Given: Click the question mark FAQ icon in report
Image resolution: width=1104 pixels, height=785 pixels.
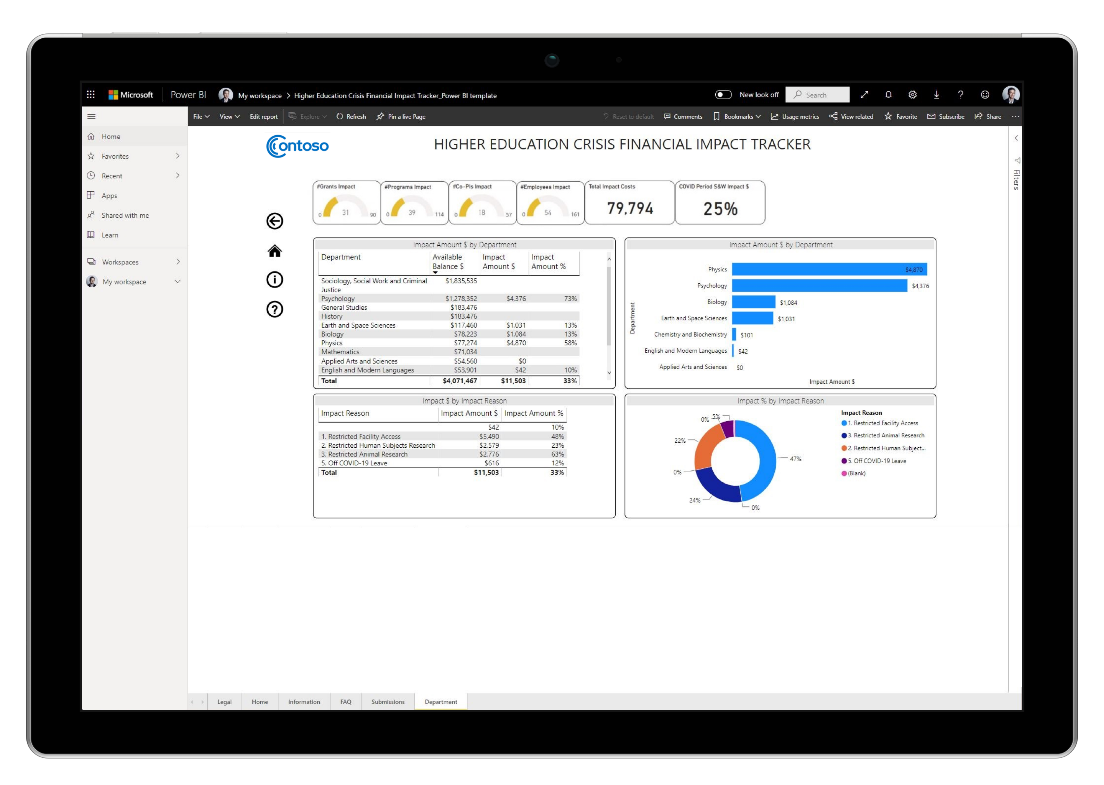Looking at the screenshot, I should (274, 309).
